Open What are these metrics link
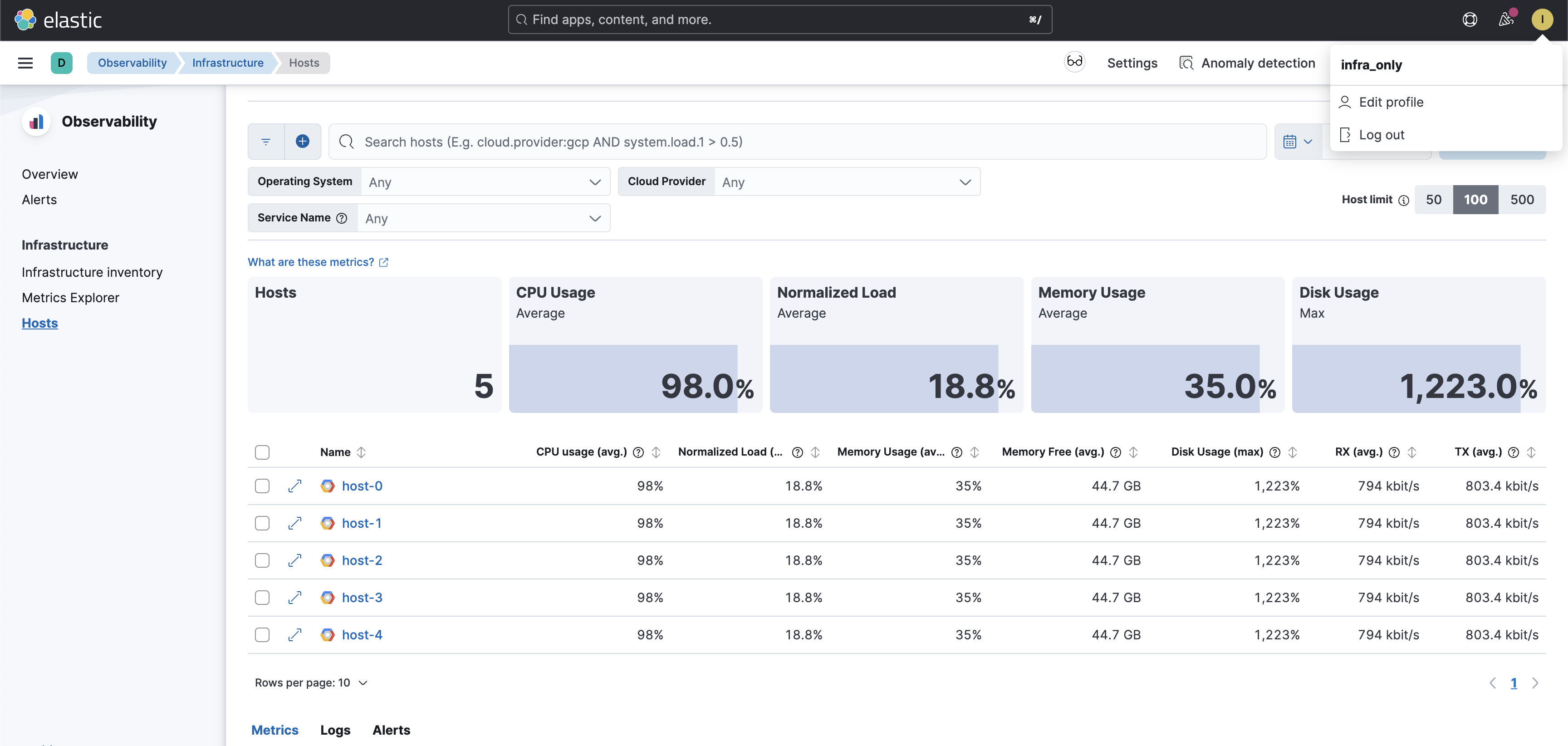The height and width of the screenshot is (746, 1568). point(318,262)
